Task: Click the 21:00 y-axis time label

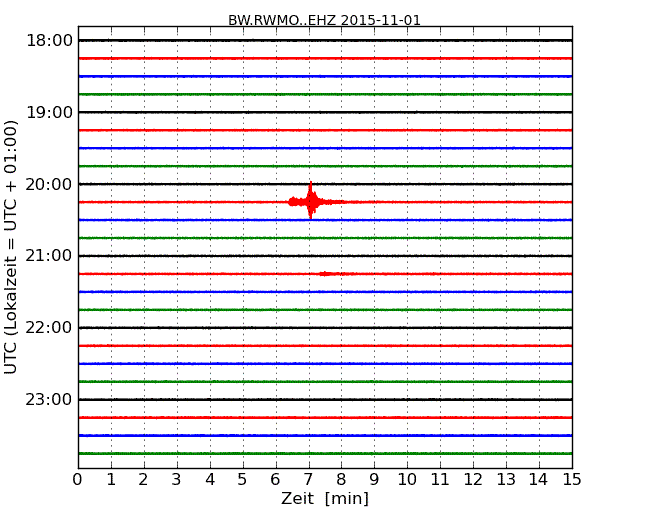Action: click(49, 256)
